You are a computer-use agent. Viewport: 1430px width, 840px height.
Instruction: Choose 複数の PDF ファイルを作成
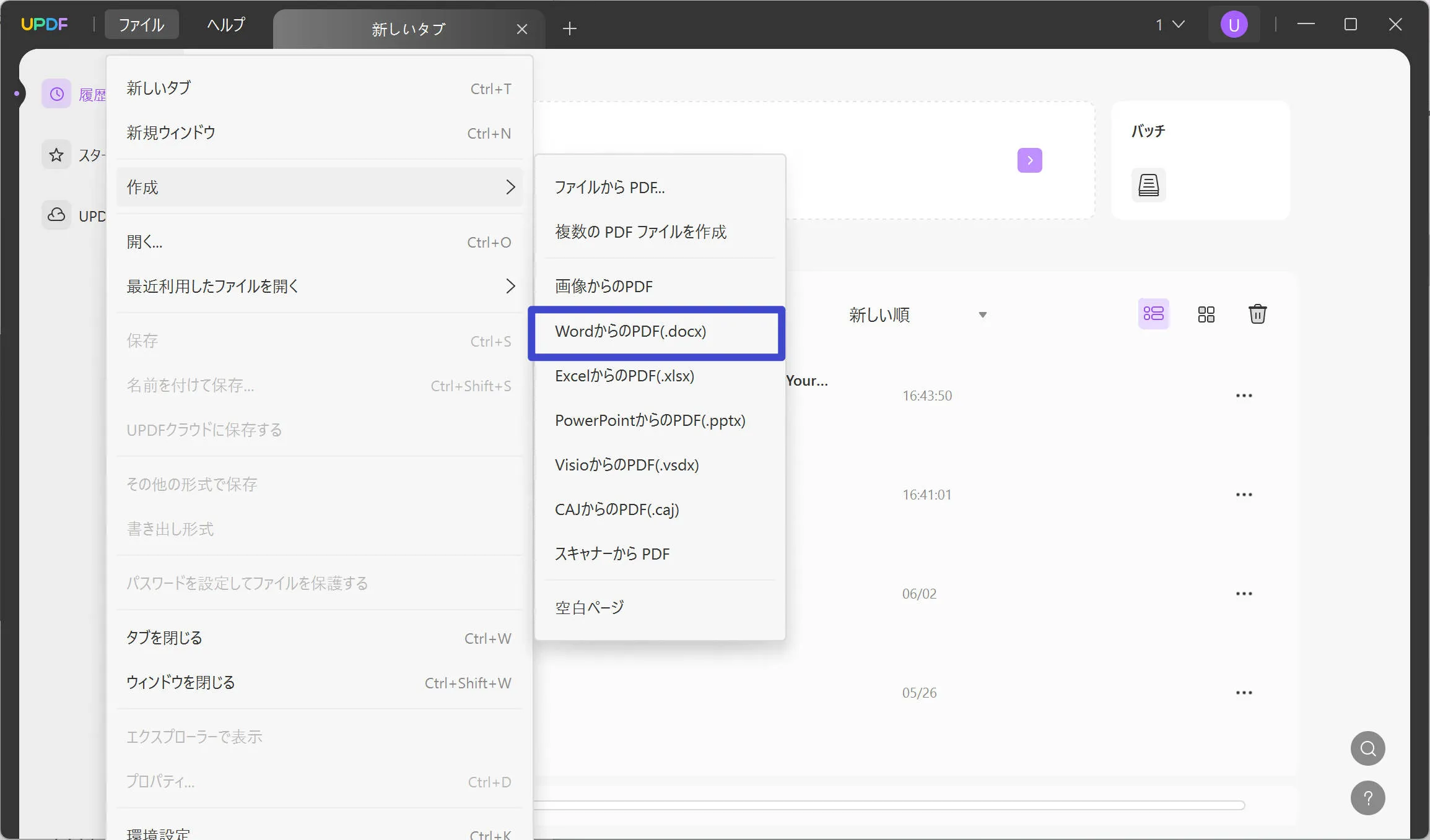(x=660, y=232)
